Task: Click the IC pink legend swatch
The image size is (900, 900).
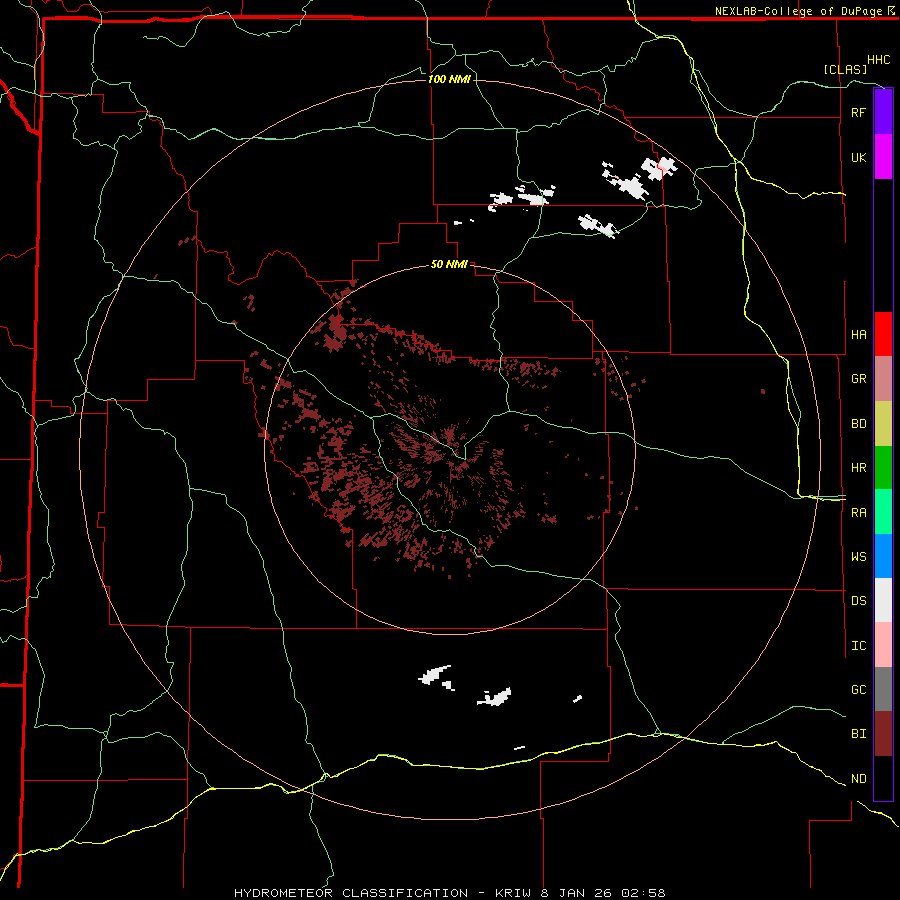Action: (x=883, y=645)
